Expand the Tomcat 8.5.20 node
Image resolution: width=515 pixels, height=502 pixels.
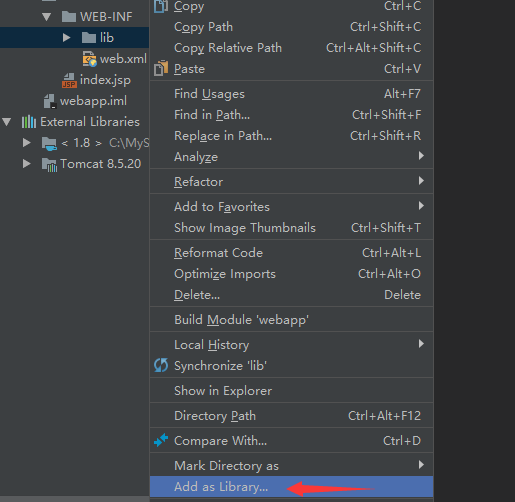point(27,164)
